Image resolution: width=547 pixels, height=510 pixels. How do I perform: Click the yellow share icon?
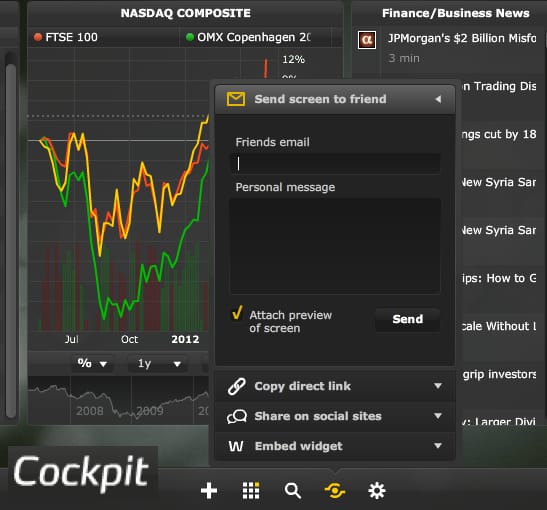335,491
